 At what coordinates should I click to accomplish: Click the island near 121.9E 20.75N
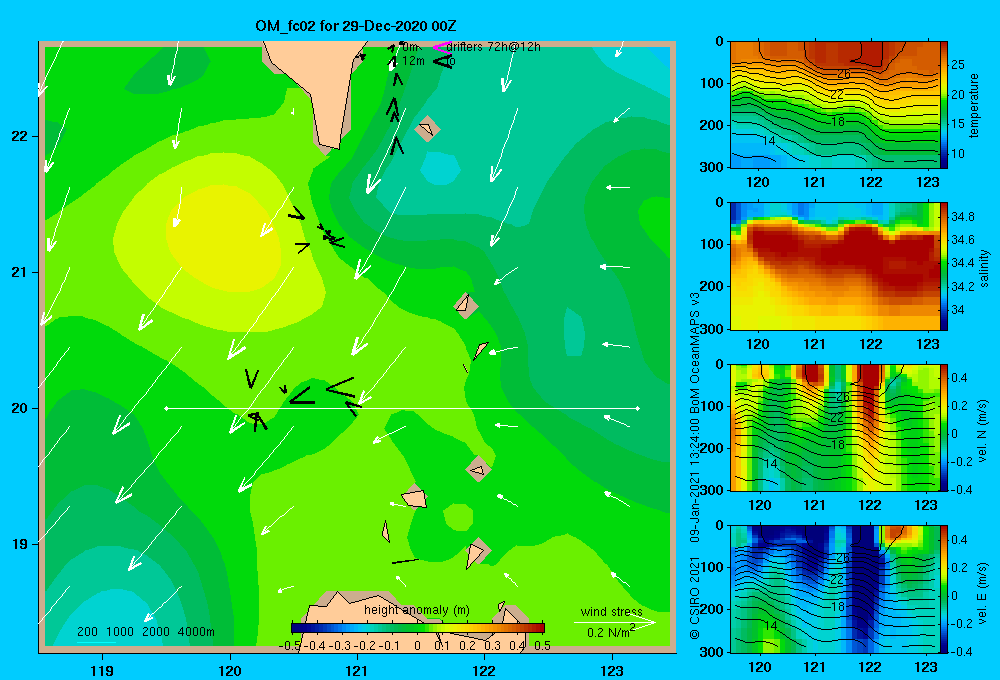click(x=466, y=306)
